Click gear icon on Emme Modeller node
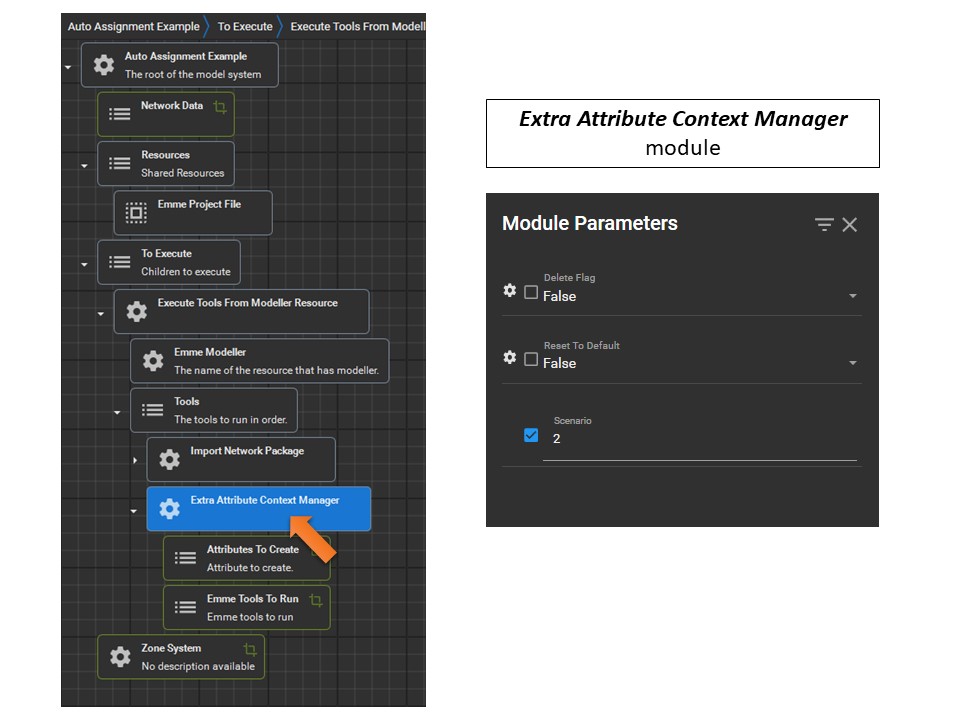This screenshot has height=720, width=960. pos(152,361)
